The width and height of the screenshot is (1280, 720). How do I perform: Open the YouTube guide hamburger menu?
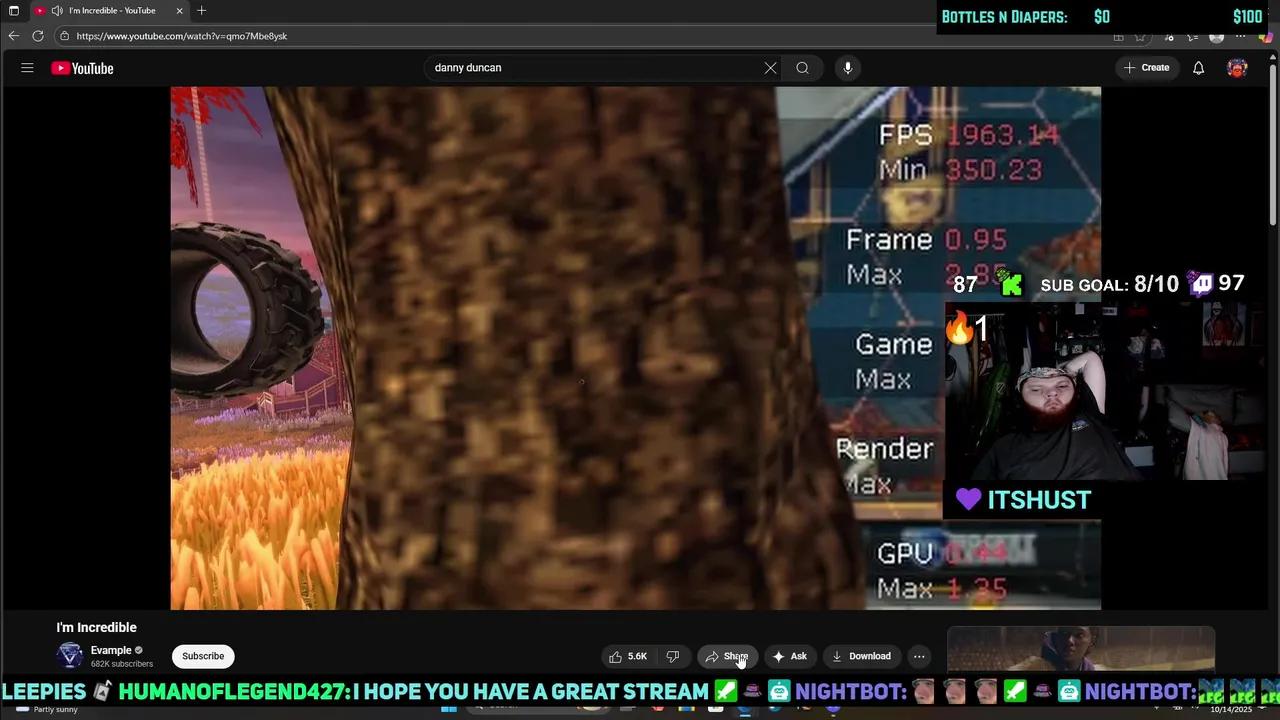(27, 68)
